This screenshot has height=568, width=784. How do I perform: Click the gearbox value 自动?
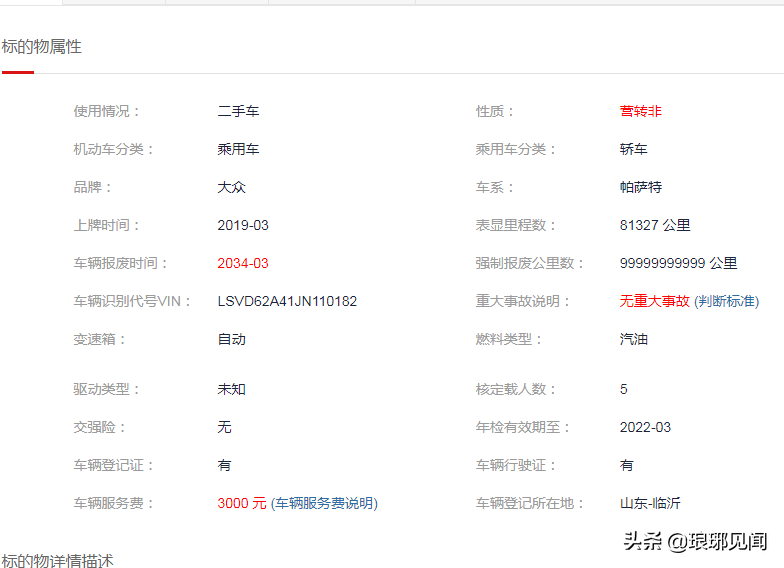(232, 339)
